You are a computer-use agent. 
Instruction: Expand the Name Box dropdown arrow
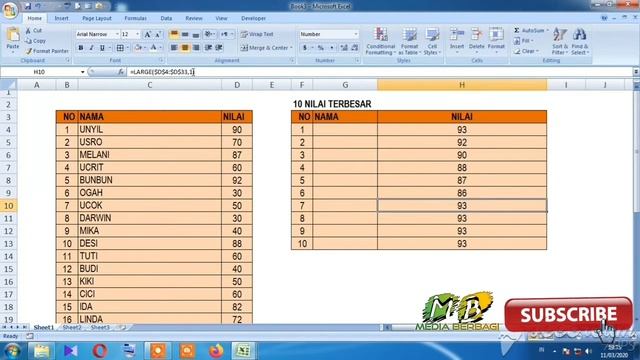point(82,72)
